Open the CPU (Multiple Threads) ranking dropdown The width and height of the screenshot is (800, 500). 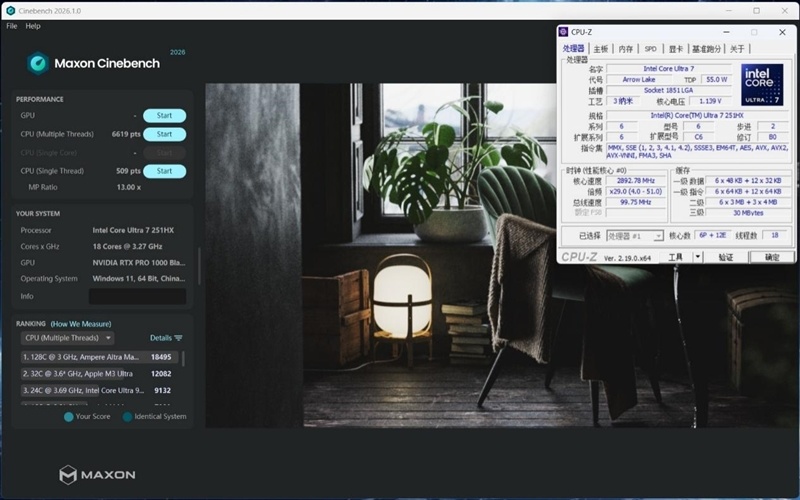[x=67, y=338]
